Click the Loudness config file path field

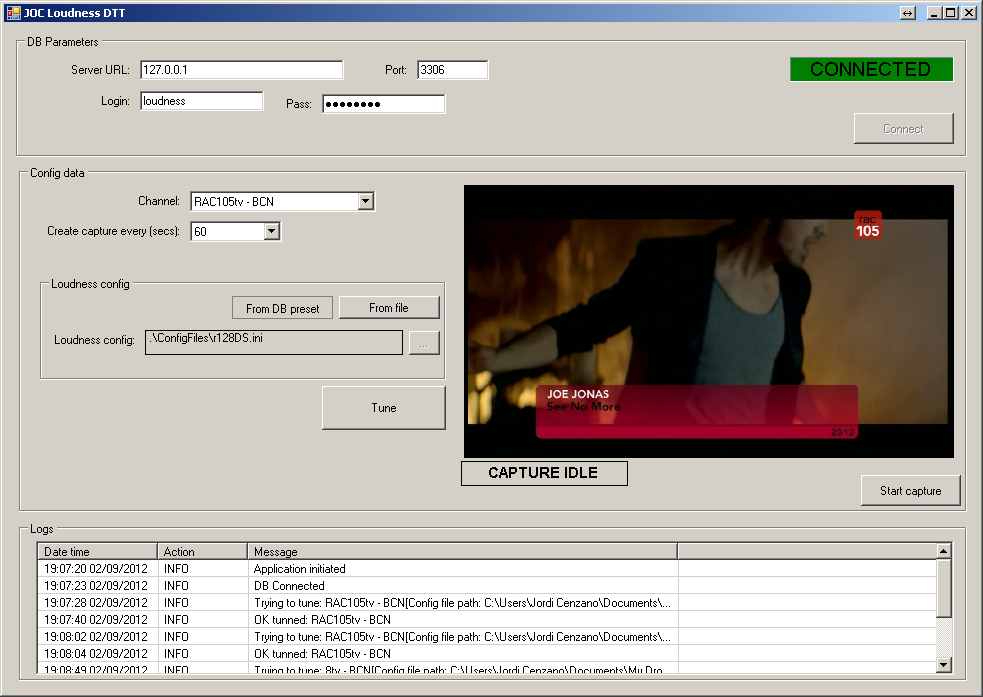coord(274,341)
